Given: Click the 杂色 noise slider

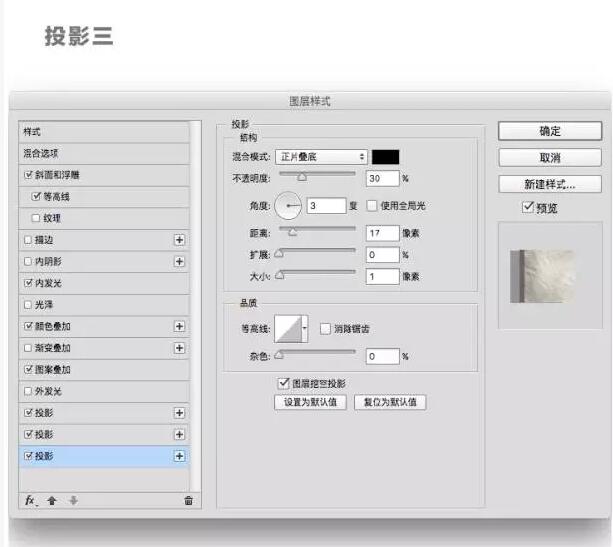Looking at the screenshot, I should tap(315, 353).
